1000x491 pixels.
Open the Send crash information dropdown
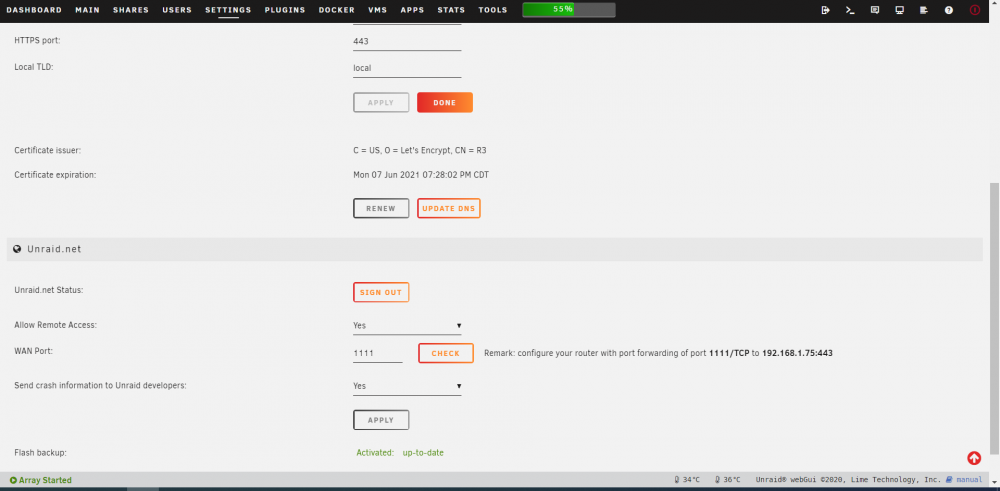pyautogui.click(x=407, y=386)
